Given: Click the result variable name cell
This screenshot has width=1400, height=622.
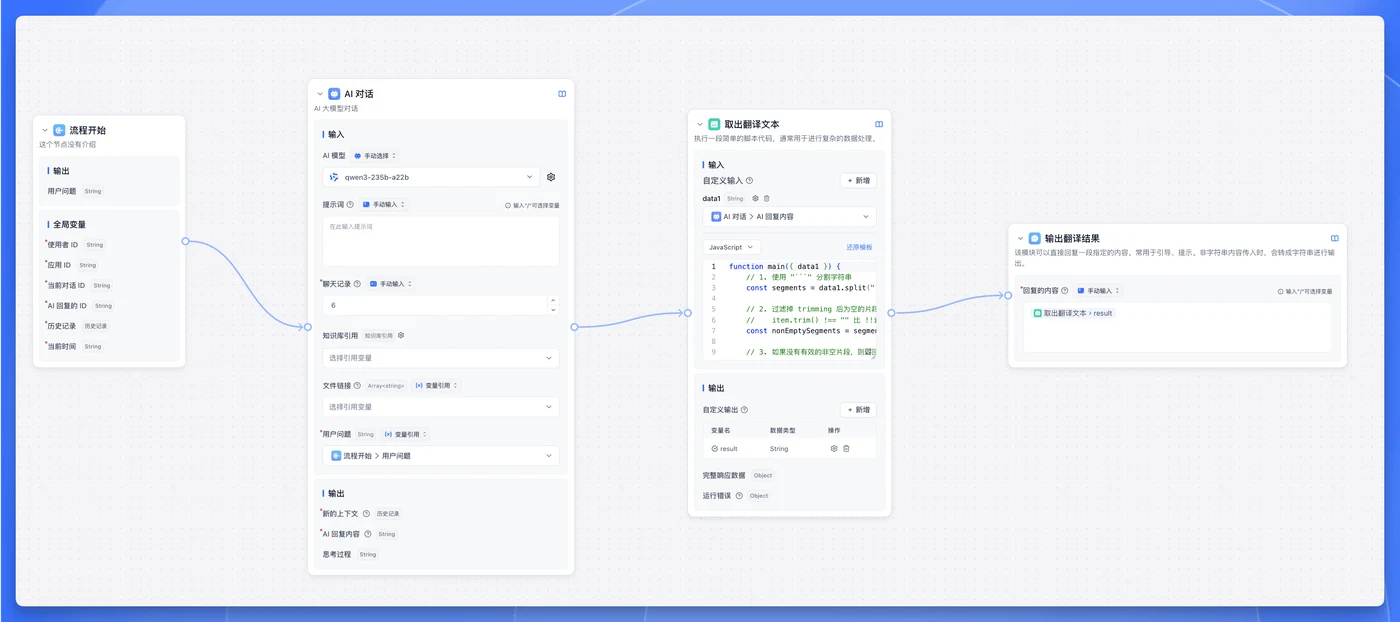Looking at the screenshot, I should 725,449.
